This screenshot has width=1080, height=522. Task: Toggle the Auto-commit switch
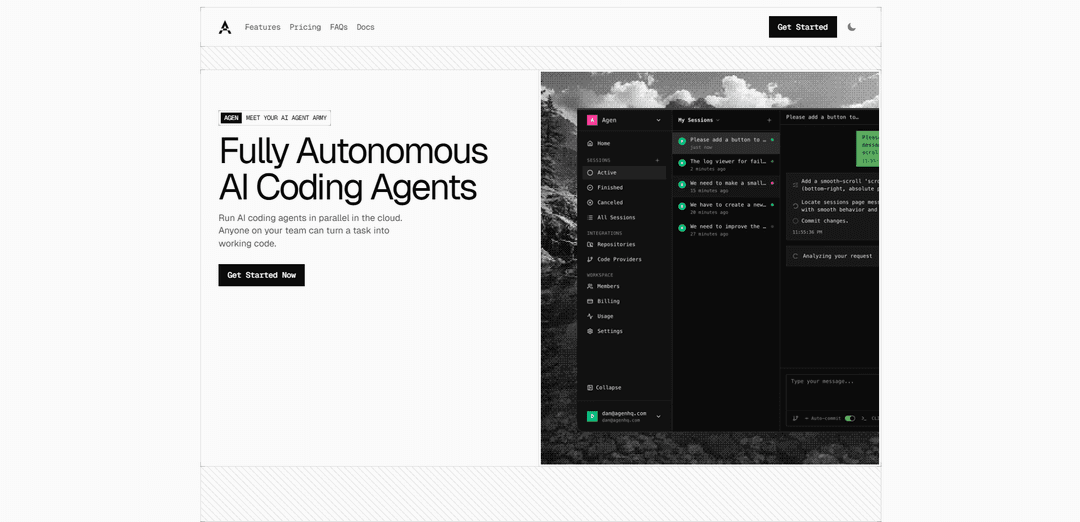click(x=850, y=419)
